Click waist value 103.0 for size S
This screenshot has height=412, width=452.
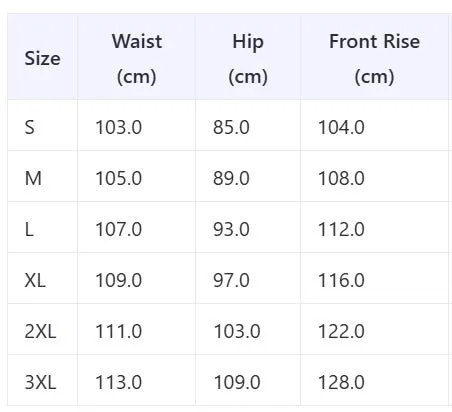119,127
